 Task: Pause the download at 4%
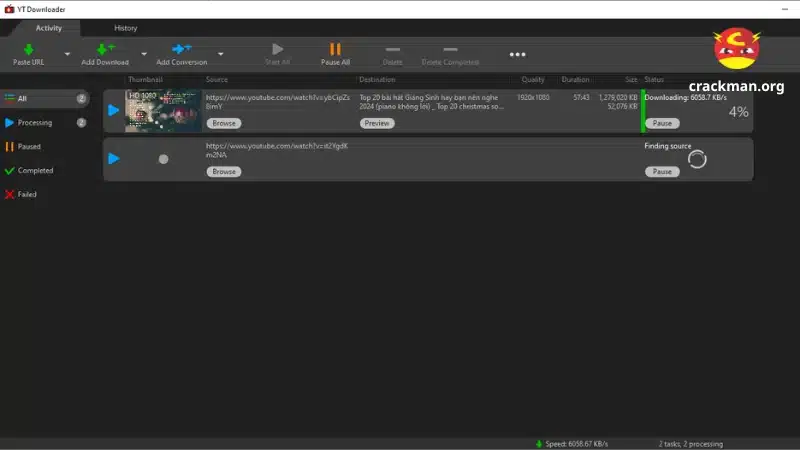pos(662,123)
